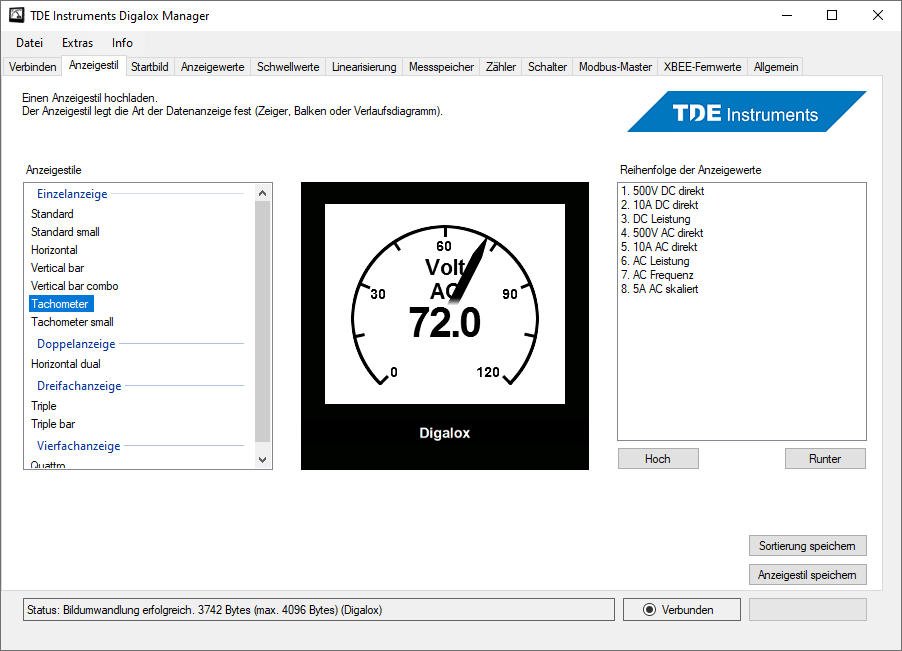
Task: Select '4. 500V AC direkt' entry
Action: pos(662,233)
